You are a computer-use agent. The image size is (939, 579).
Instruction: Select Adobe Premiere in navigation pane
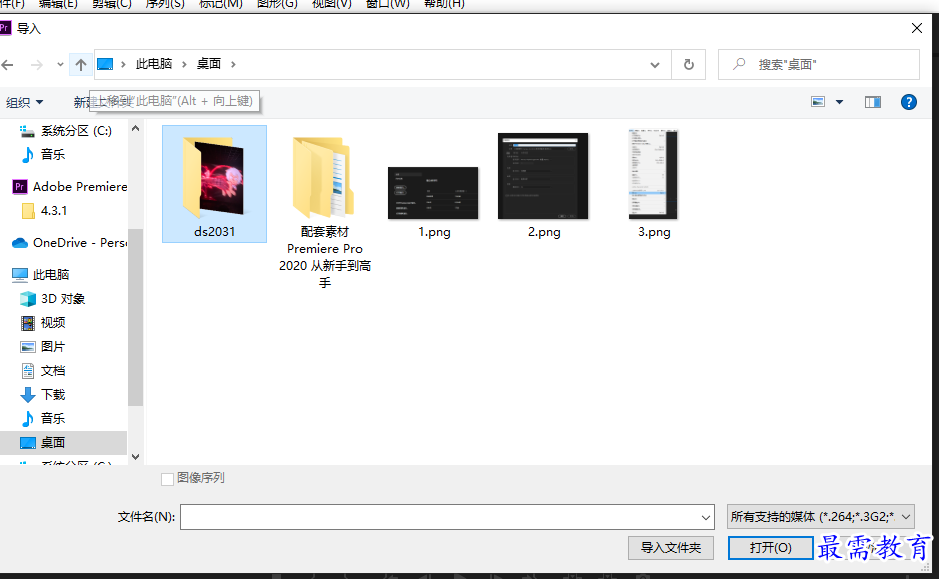click(69, 187)
